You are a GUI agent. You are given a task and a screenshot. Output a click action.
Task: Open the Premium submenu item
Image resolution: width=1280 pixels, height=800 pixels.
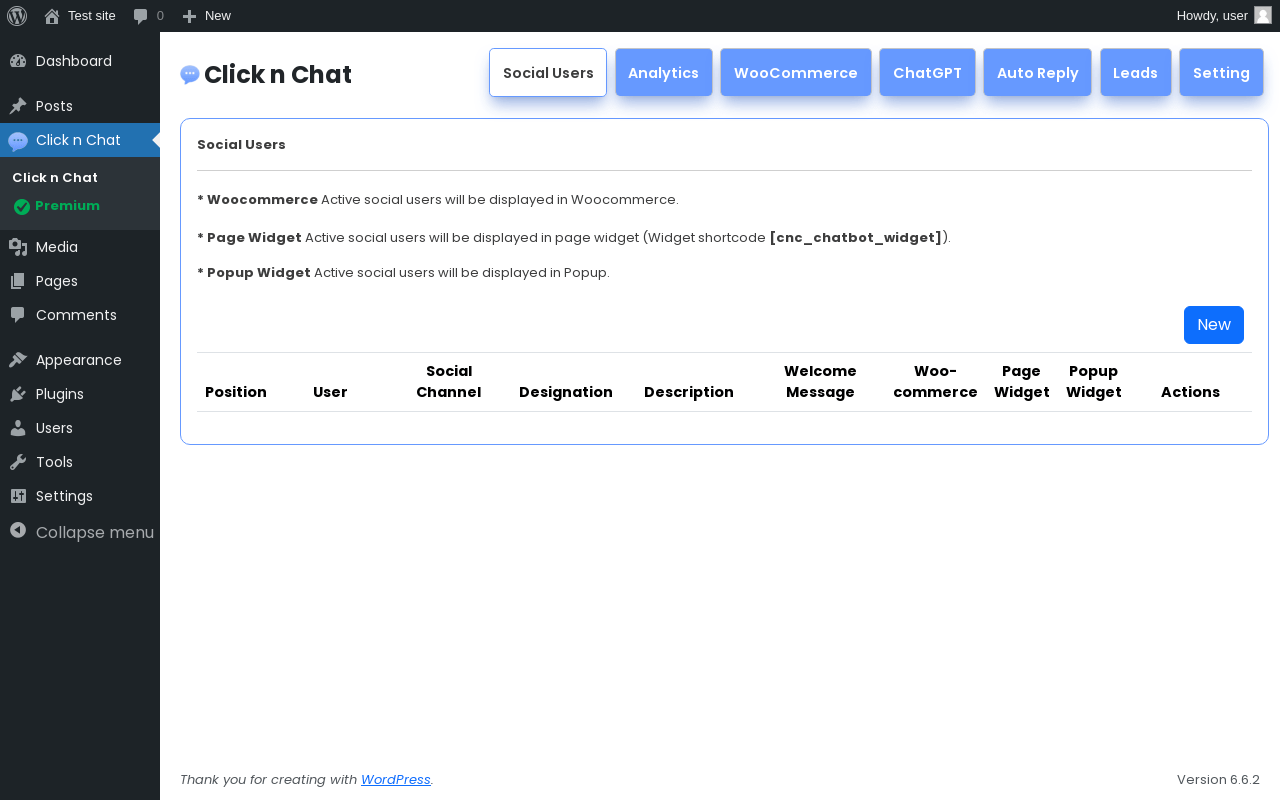[67, 206]
